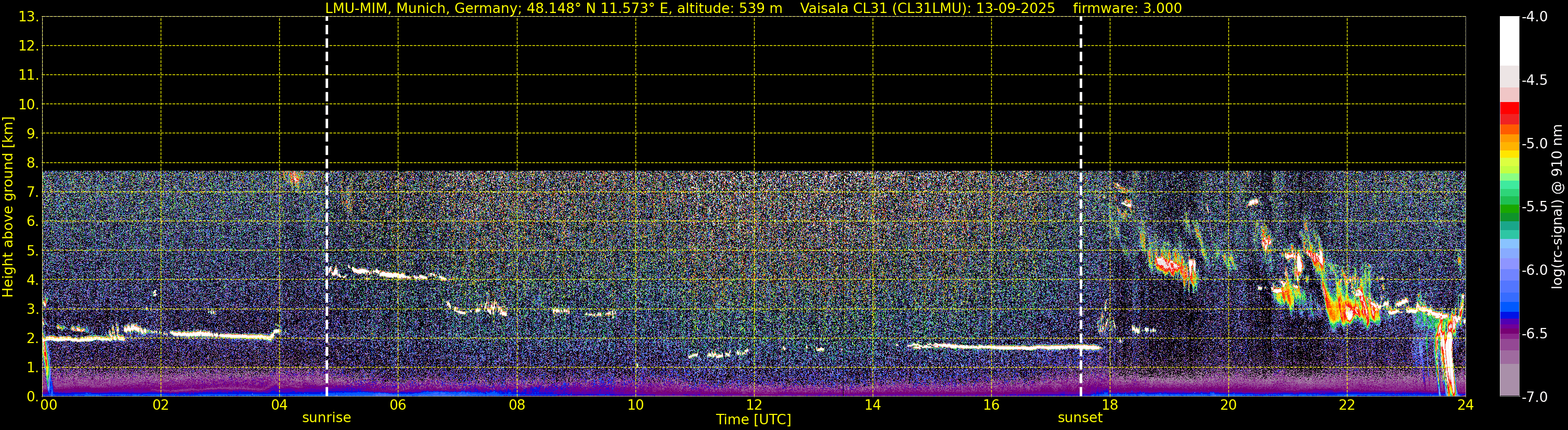Click the "Time [UTC]" axis label

[754, 420]
